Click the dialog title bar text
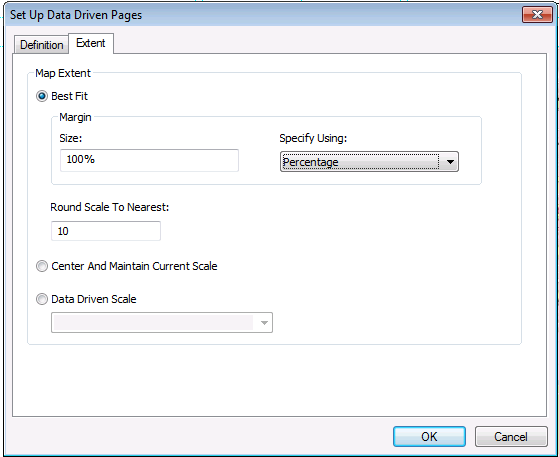The image size is (559, 457). (x=76, y=15)
